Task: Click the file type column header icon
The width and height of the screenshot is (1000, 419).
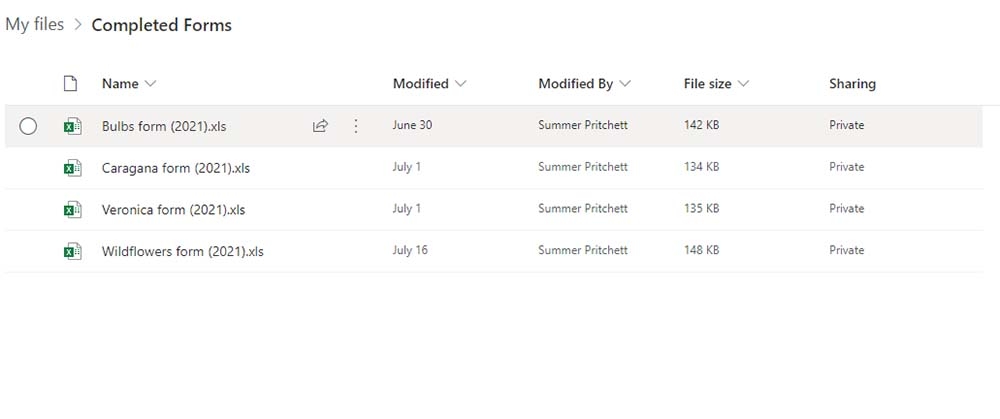Action: [x=70, y=84]
